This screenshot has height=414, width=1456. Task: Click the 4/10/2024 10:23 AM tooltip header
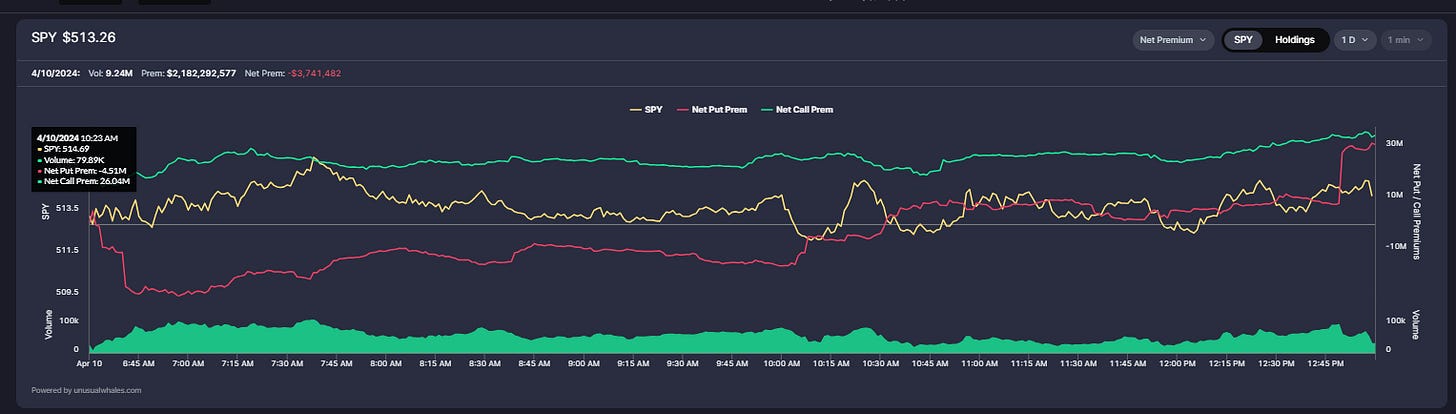point(77,137)
